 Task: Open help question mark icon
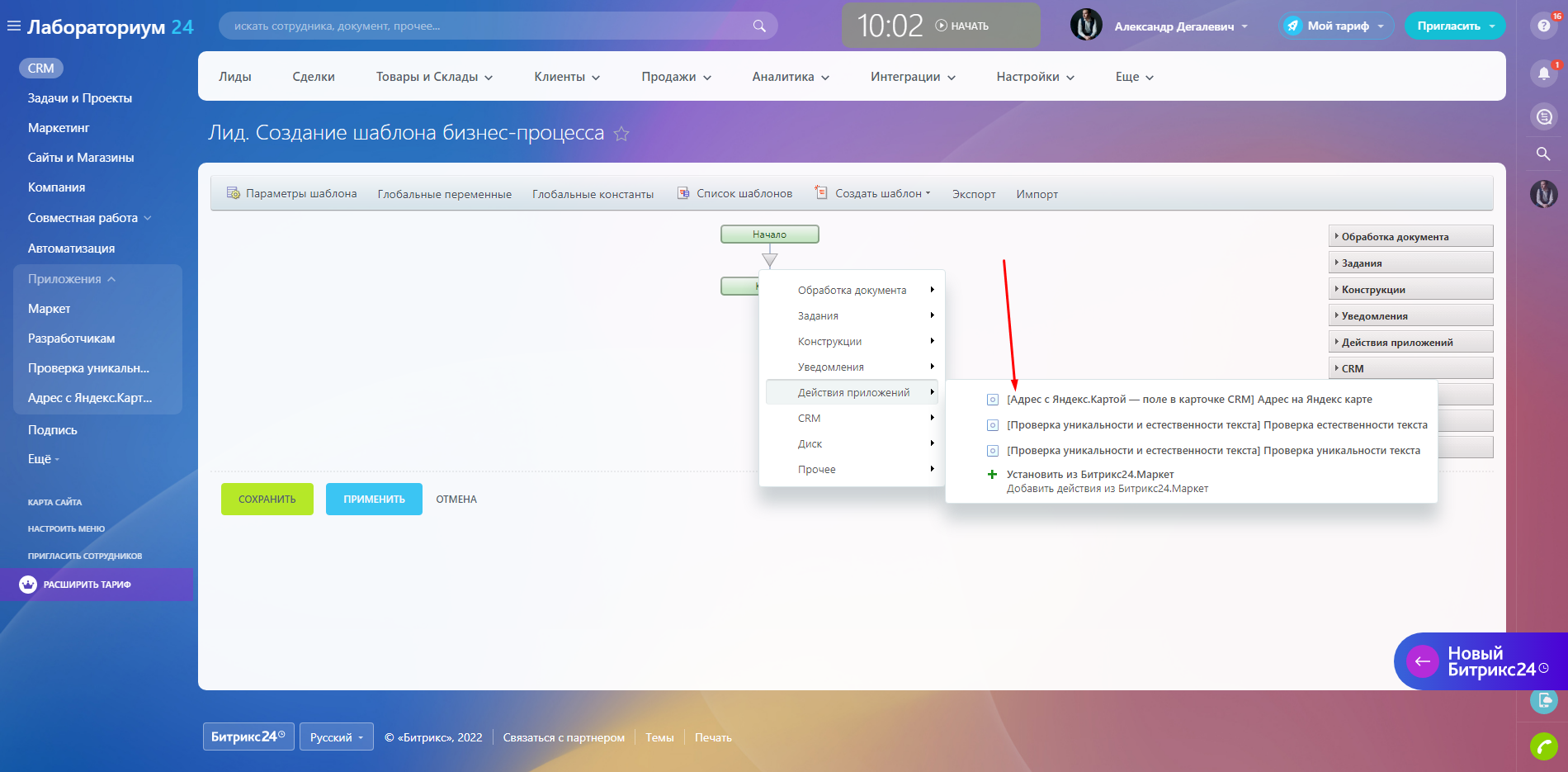click(1543, 26)
